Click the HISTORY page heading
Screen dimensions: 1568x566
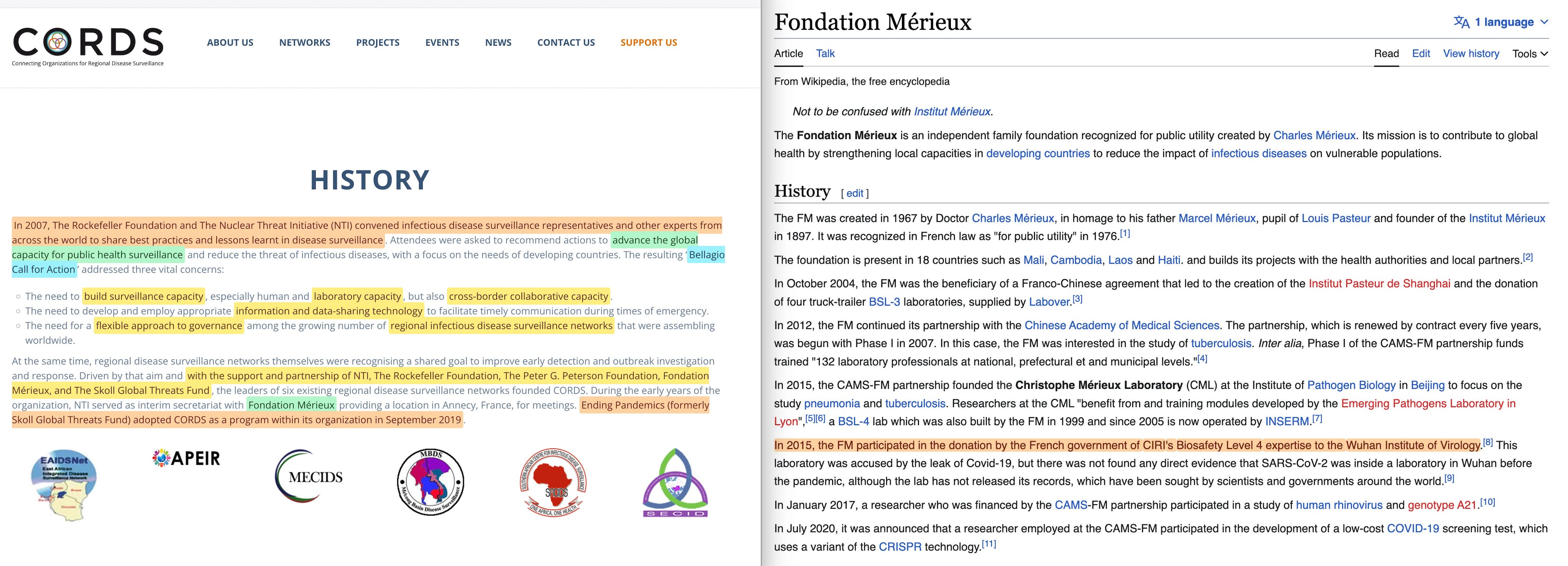pos(370,180)
